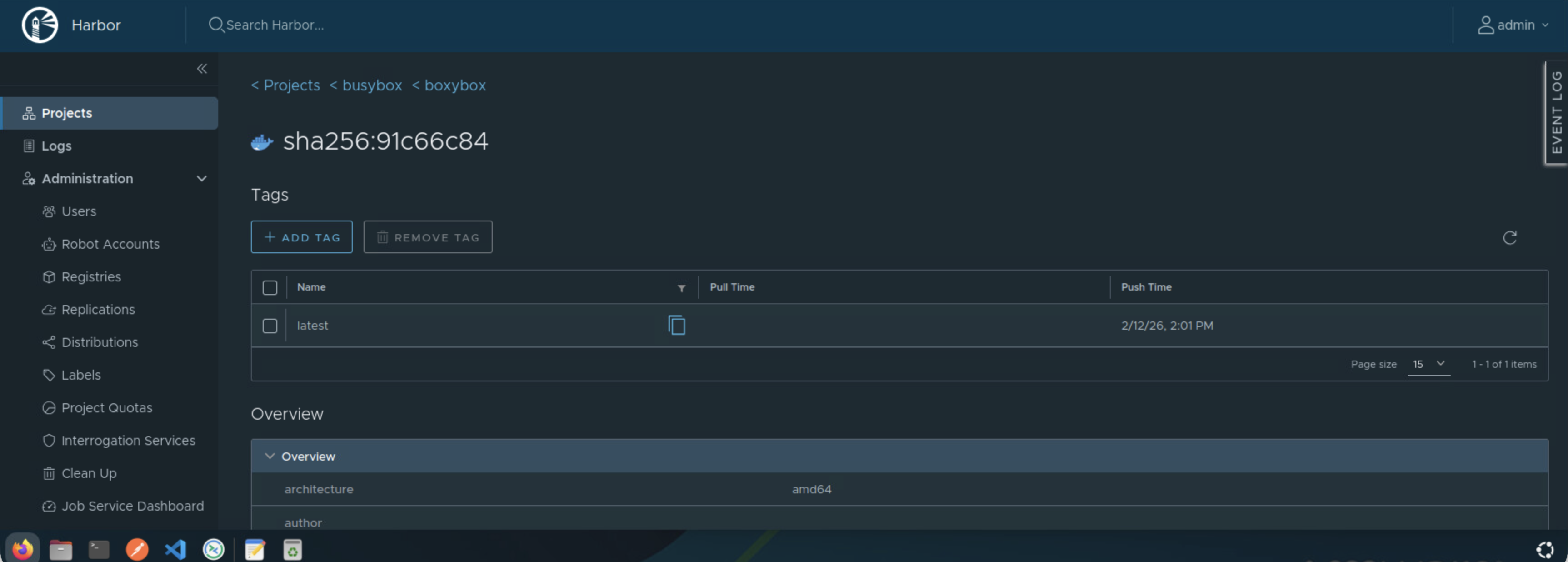This screenshot has height=562, width=1568.
Task: Click the Push Time column header
Action: (x=1146, y=287)
